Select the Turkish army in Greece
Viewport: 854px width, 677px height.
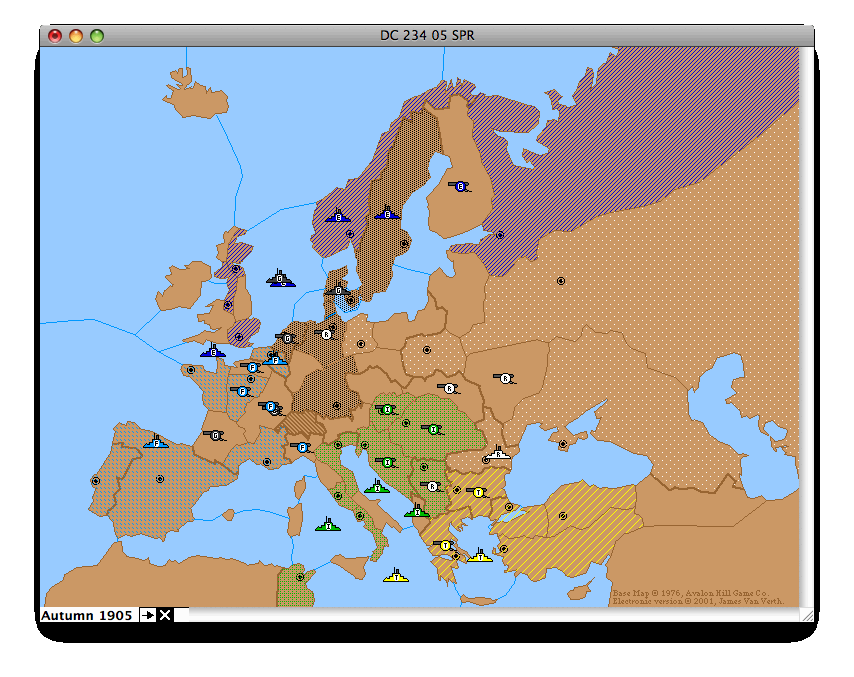click(x=445, y=545)
